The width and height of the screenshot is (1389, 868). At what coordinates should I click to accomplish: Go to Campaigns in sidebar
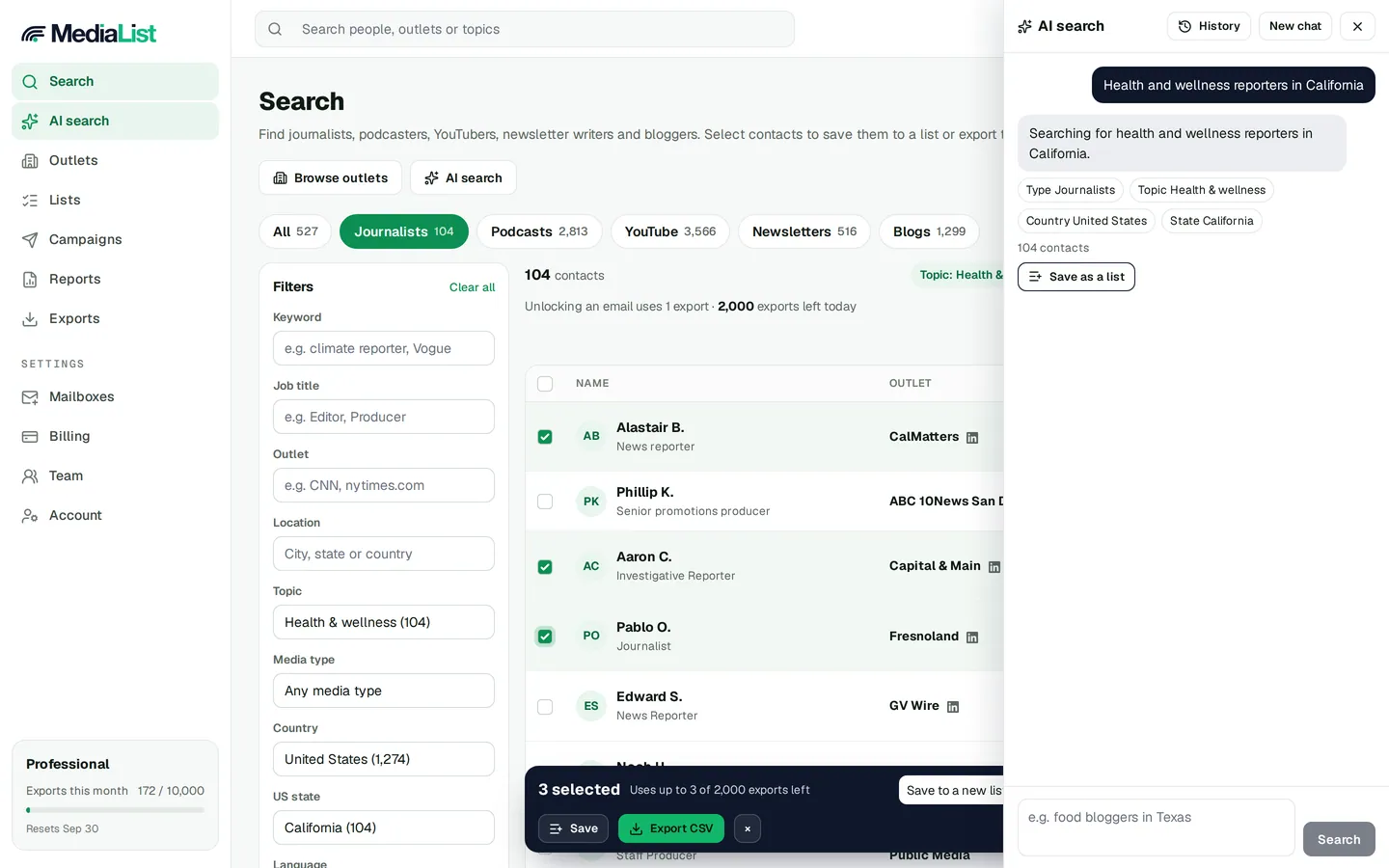coord(115,239)
